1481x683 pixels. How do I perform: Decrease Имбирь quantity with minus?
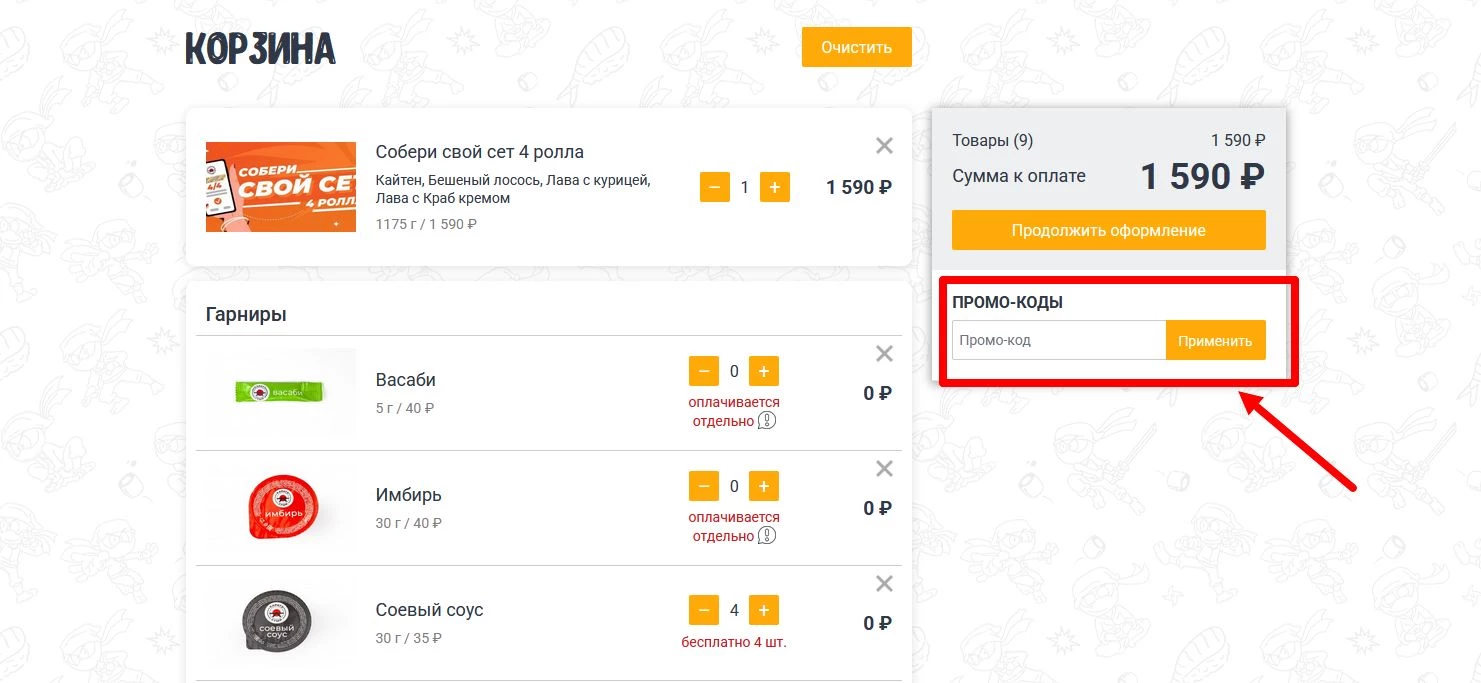[x=704, y=487]
